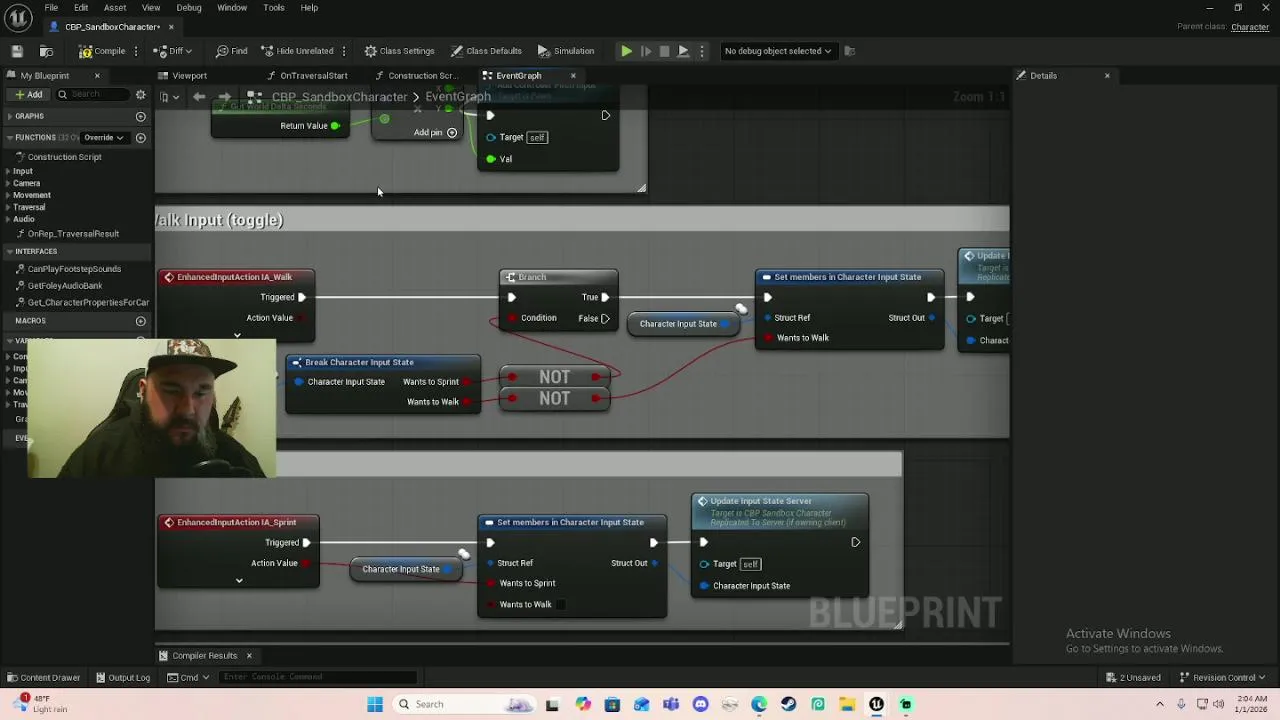Viewport: 1280px width, 720px height.
Task: Click Add in My Blueprint panel
Action: (28, 95)
